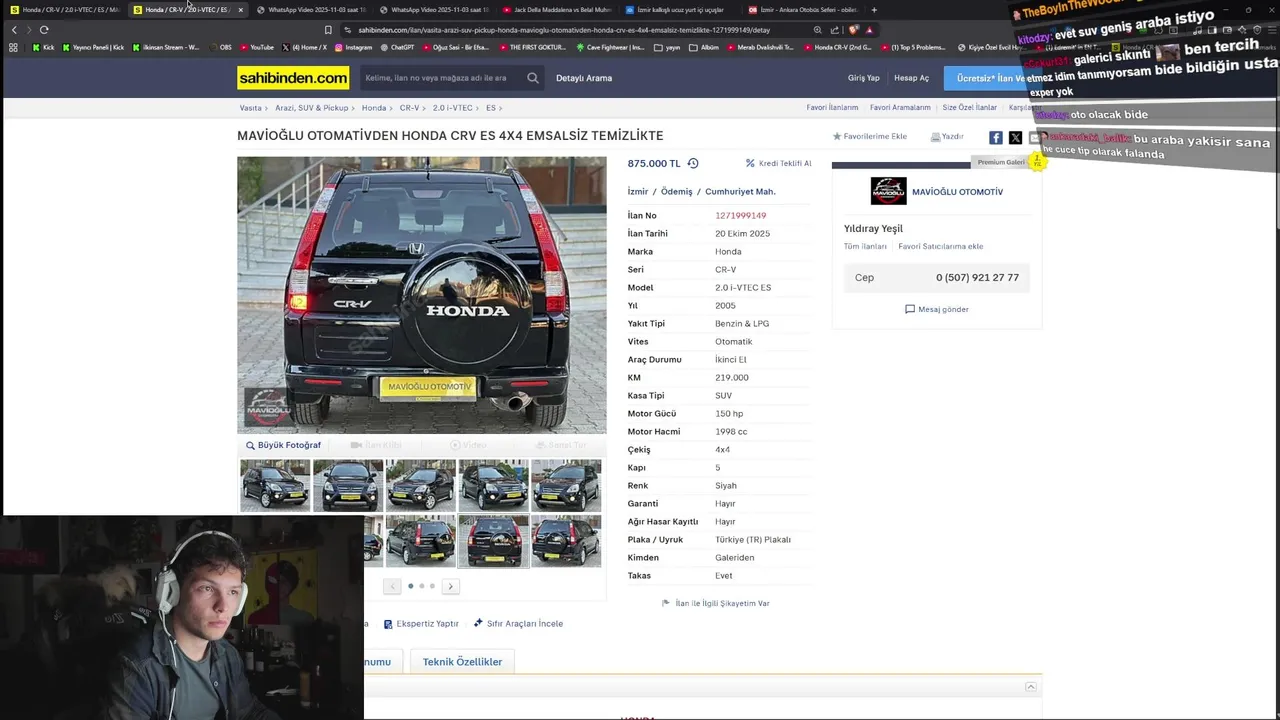Report listing via İlan ile İlgili Şikayetim Var

(716, 603)
